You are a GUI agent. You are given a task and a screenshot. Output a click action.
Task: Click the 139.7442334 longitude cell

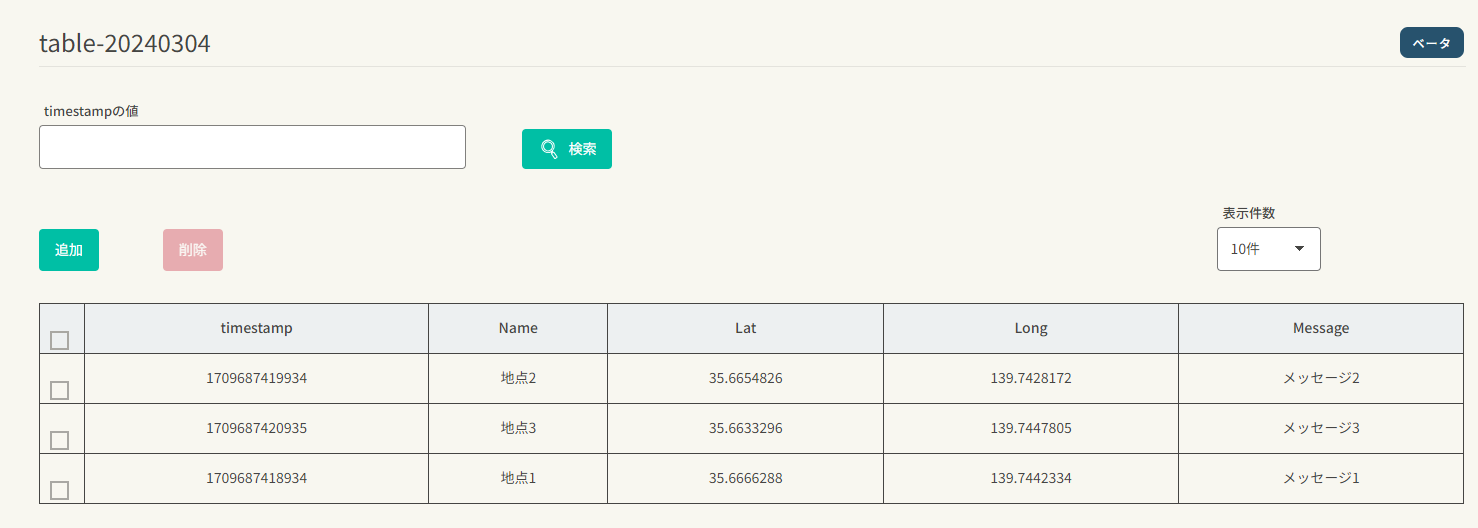point(1031,478)
